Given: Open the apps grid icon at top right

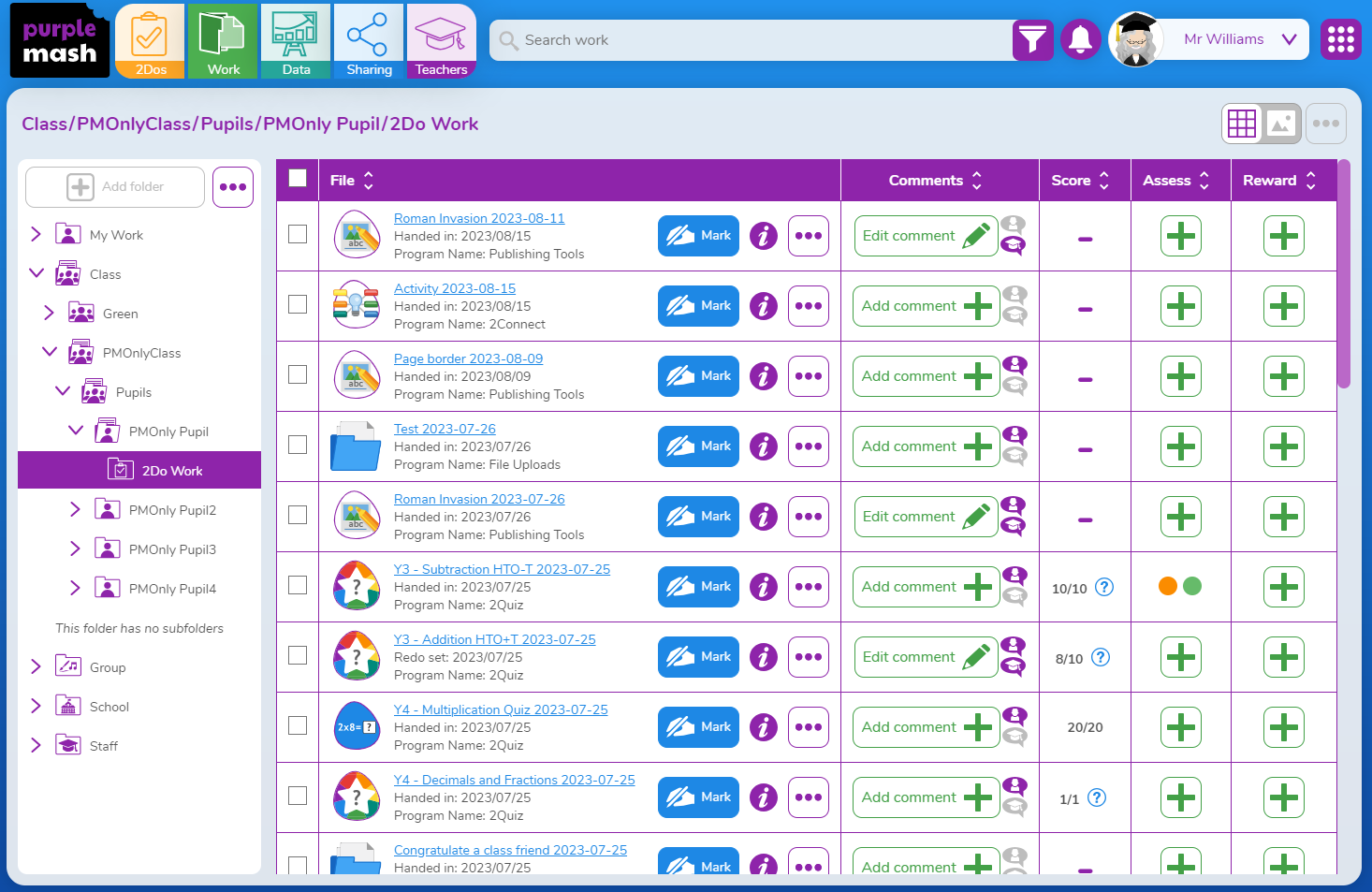Looking at the screenshot, I should tap(1340, 40).
